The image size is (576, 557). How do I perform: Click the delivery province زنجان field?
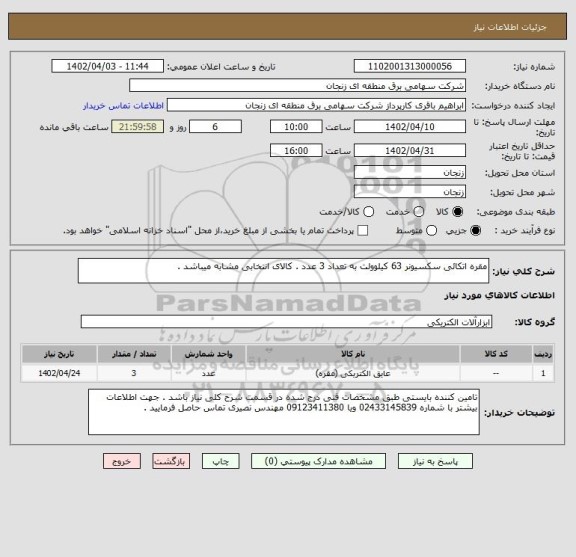(x=410, y=172)
